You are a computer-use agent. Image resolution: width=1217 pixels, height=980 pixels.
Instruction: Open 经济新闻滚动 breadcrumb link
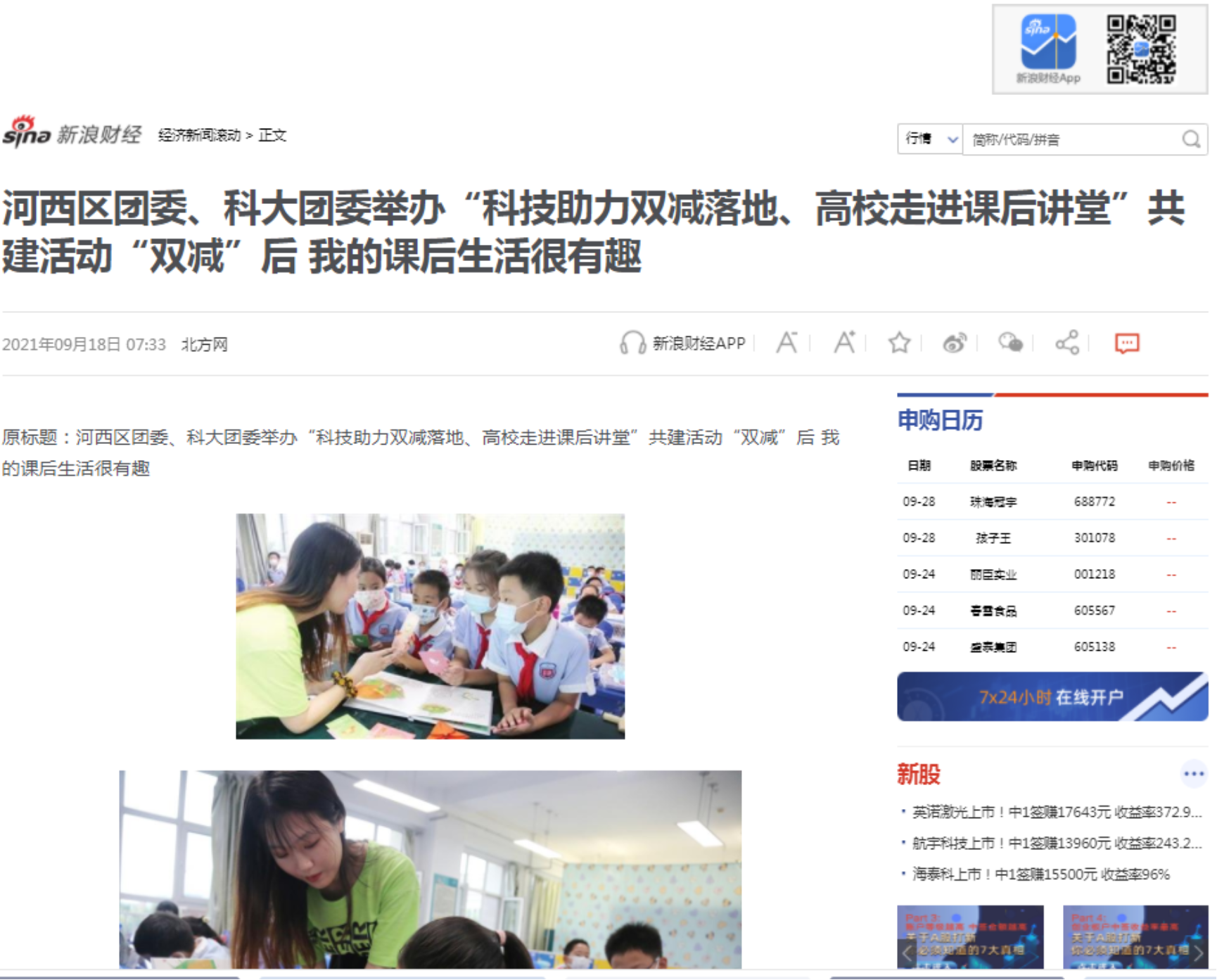pyautogui.click(x=200, y=135)
